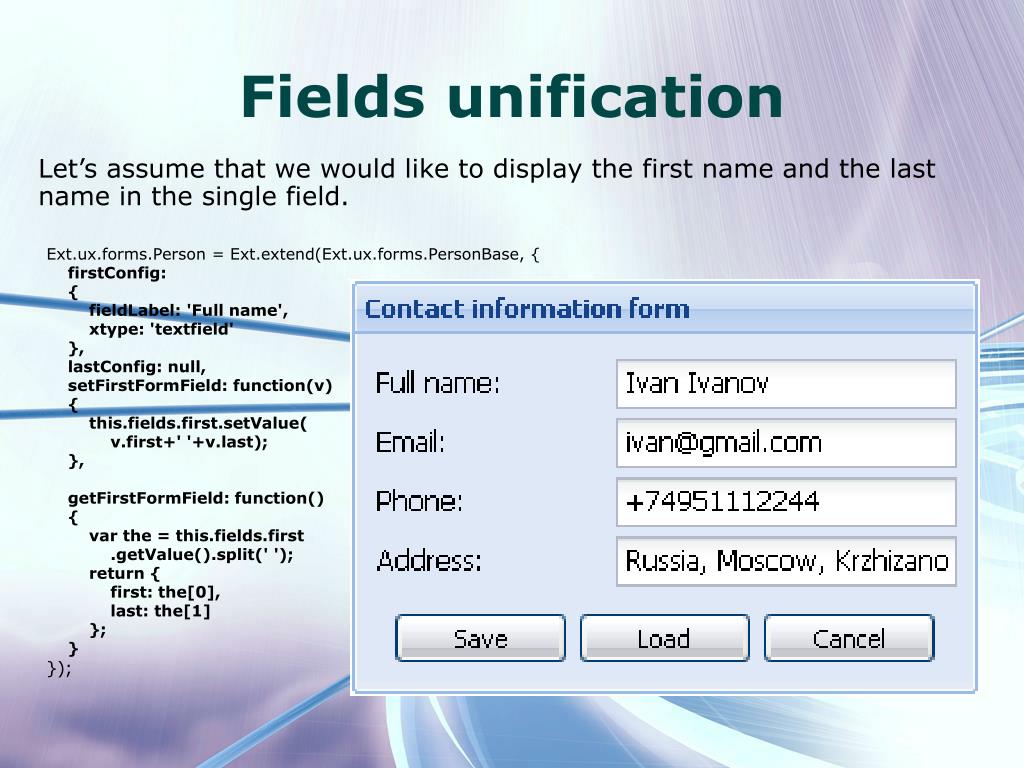
Task: Click the Cancel button
Action: pos(849,638)
